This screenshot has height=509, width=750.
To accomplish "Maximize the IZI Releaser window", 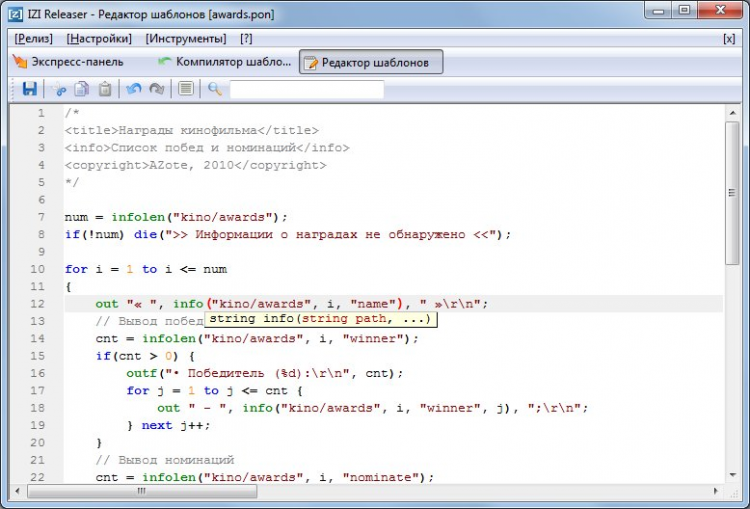I will click(684, 10).
